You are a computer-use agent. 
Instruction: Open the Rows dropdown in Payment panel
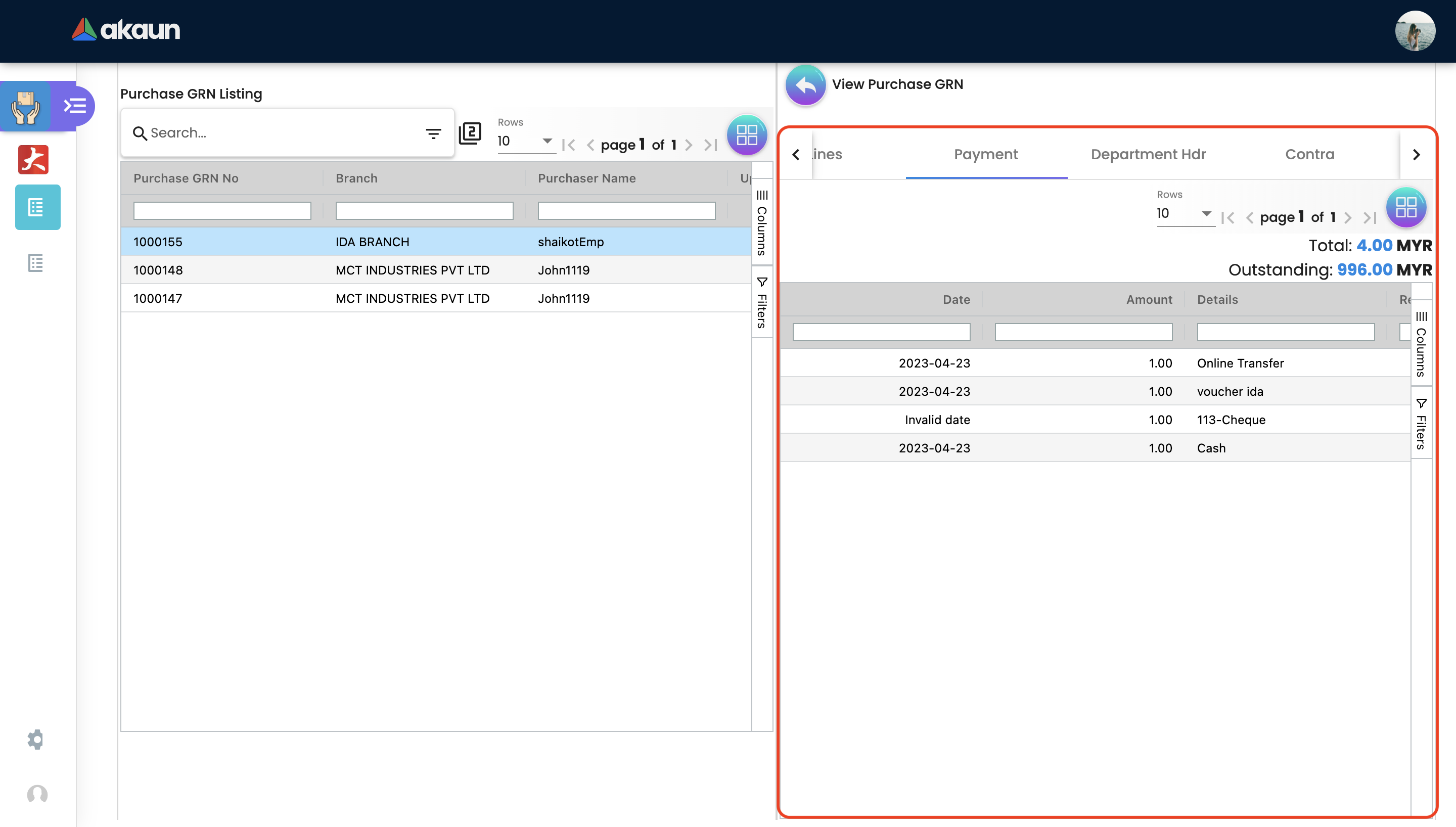(1185, 213)
